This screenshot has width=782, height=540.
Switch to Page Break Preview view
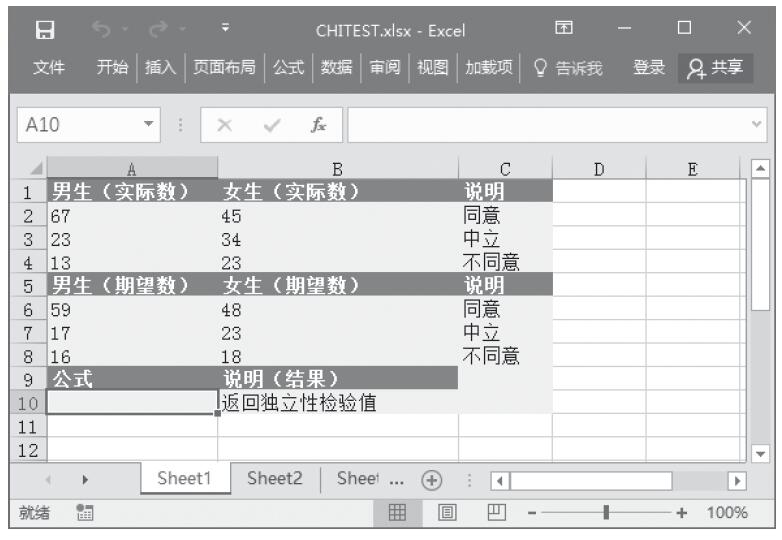point(492,513)
